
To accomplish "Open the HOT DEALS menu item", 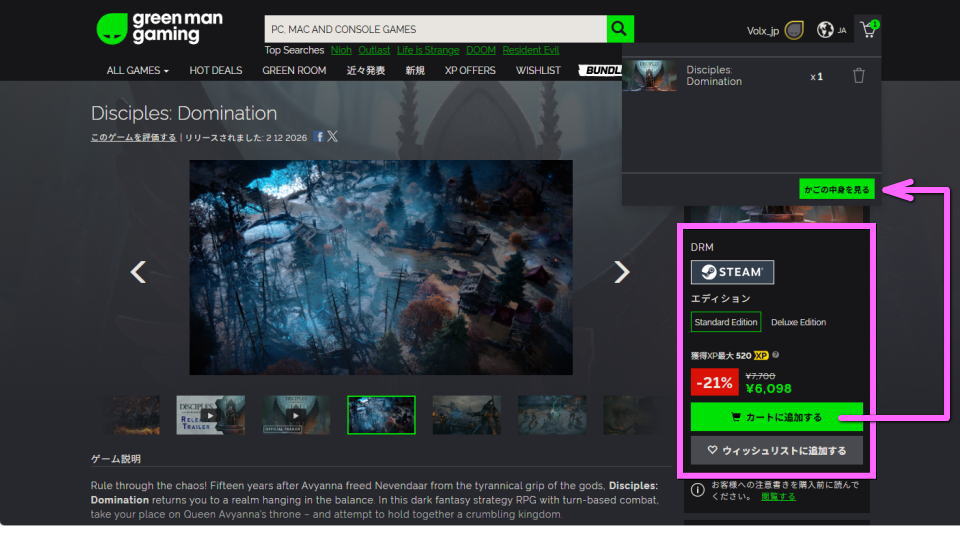I will click(215, 71).
